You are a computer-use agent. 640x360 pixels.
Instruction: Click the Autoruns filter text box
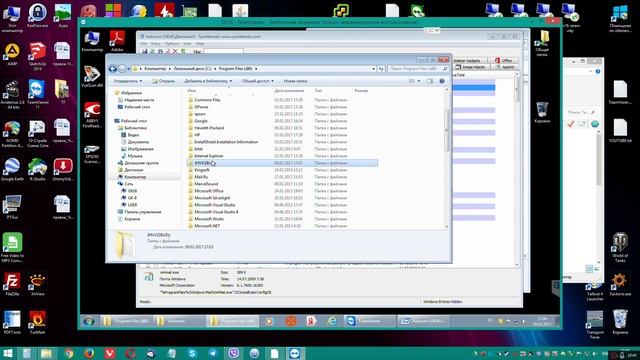(x=223, y=51)
